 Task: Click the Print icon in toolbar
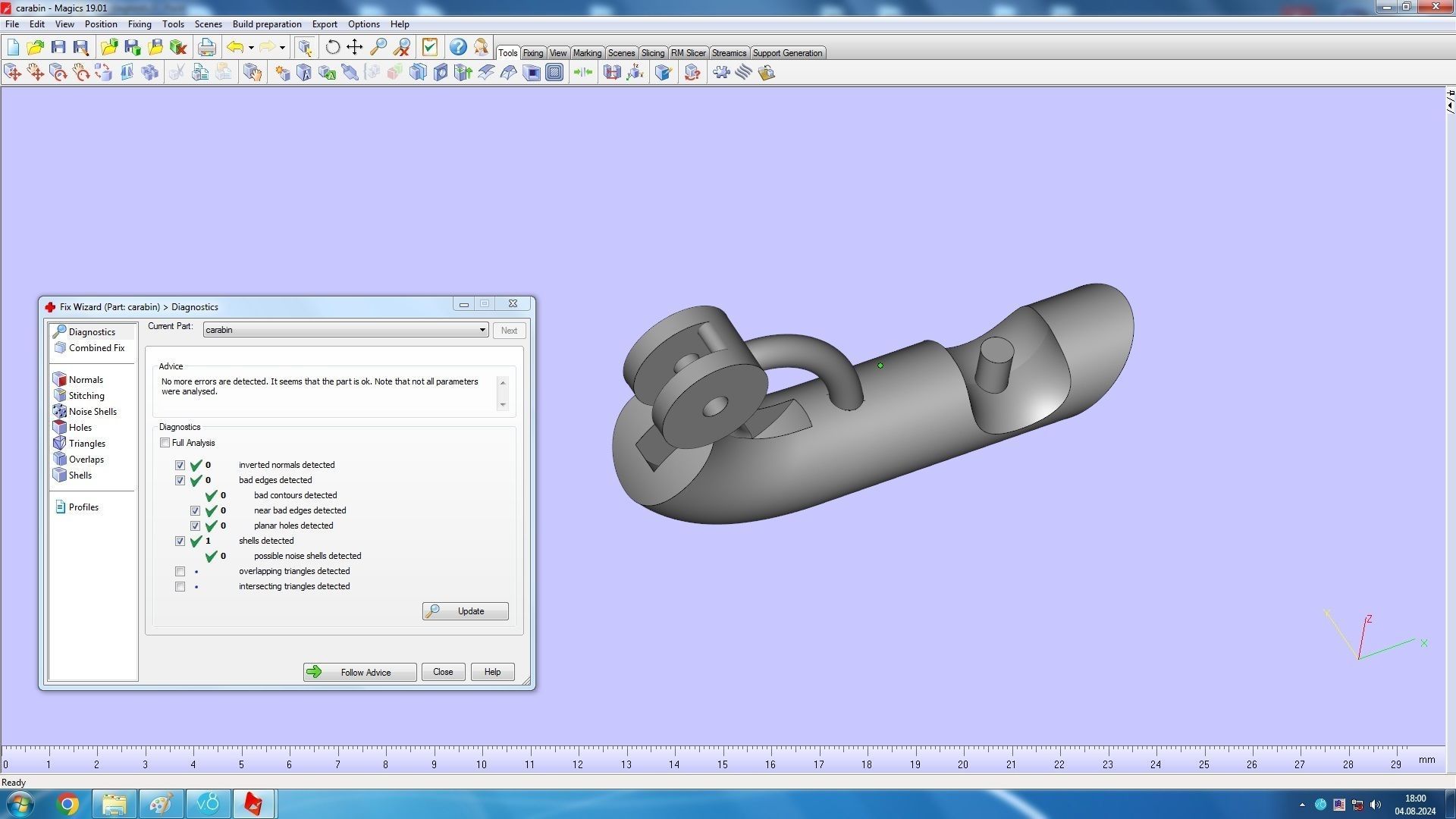coord(206,47)
